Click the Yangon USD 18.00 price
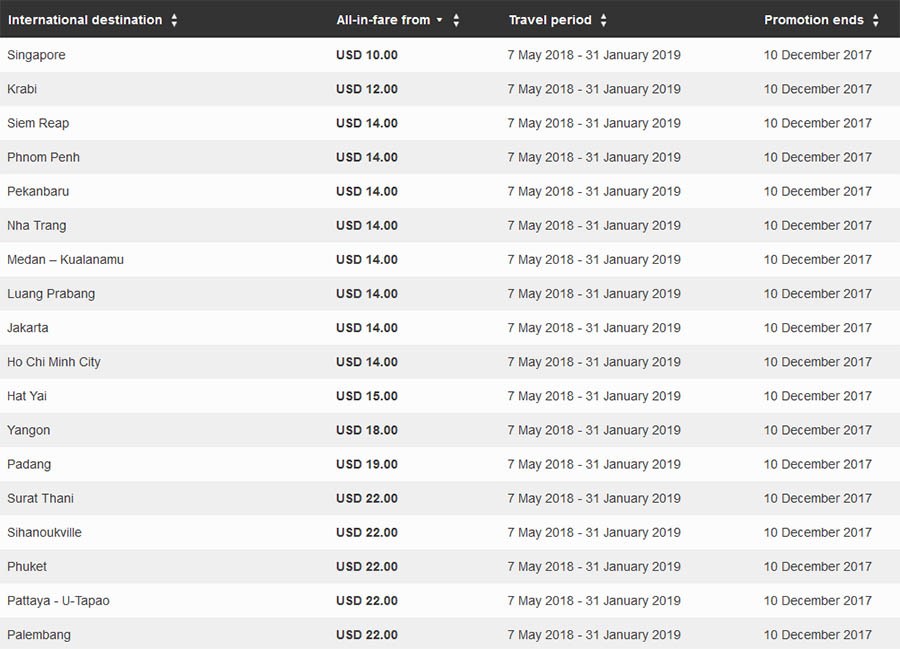 tap(366, 430)
